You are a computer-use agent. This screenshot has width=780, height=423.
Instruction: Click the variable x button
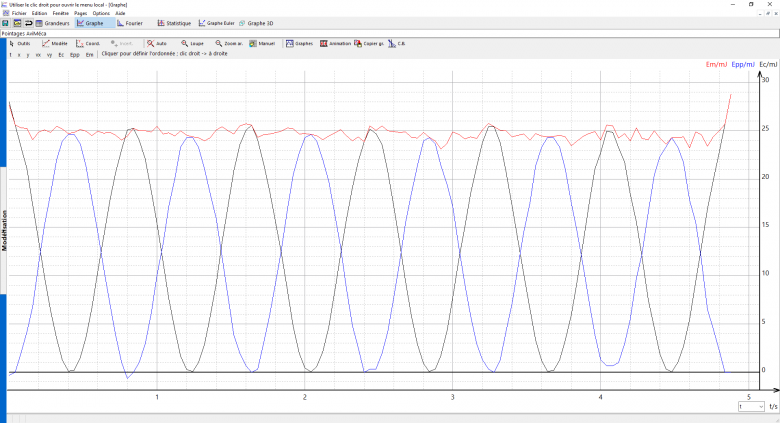19,55
